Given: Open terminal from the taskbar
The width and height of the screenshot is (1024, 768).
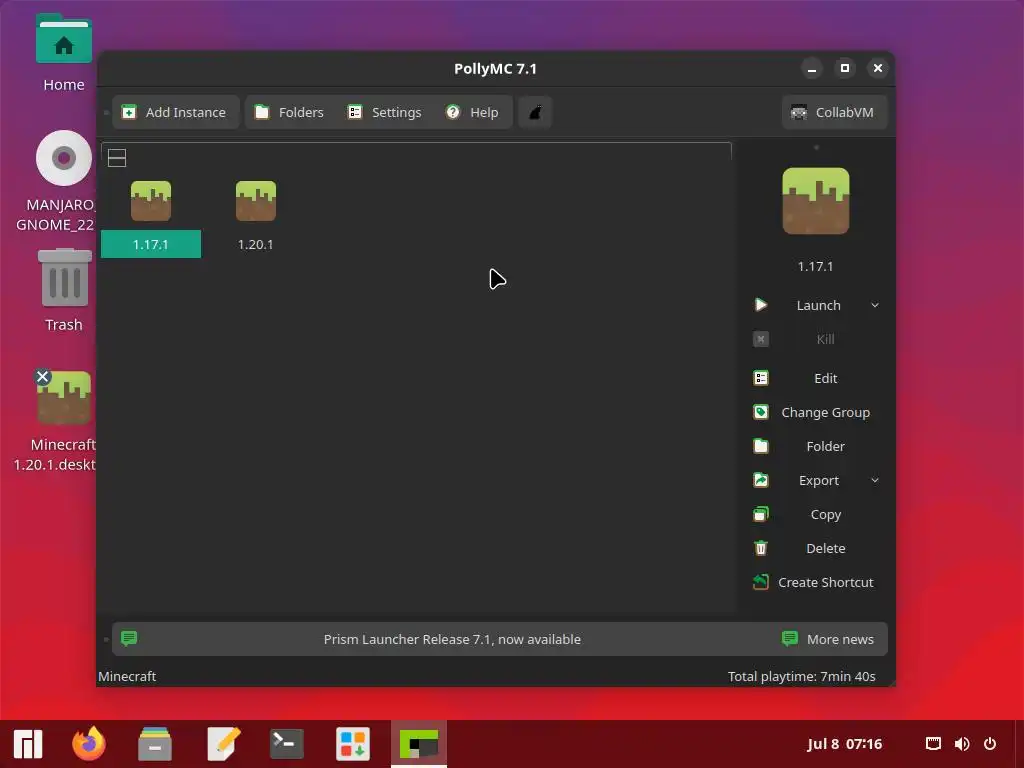Looking at the screenshot, I should [287, 744].
